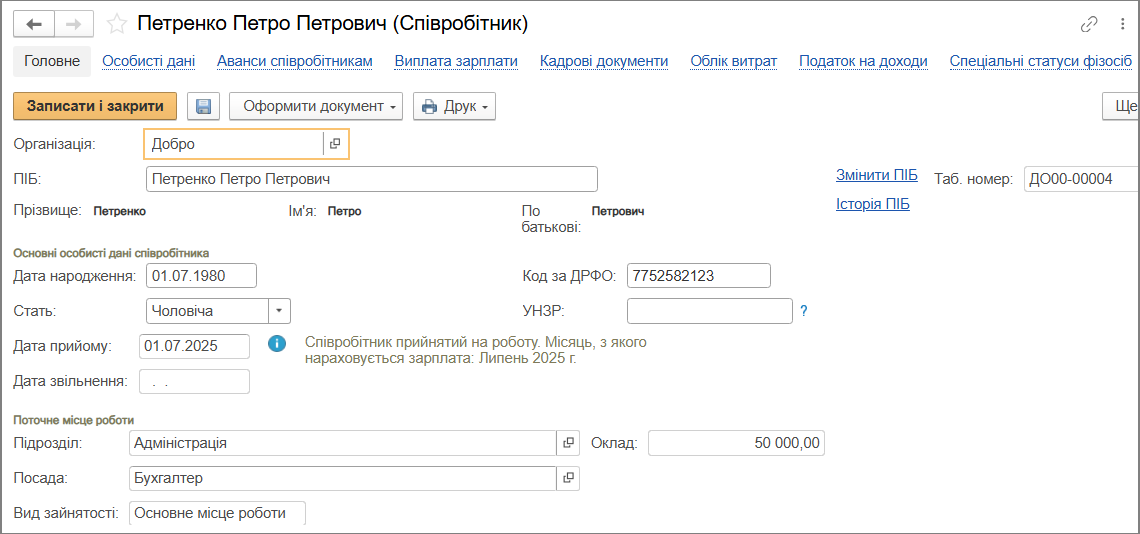
Task: Click the Поточне місце роботи heading
Action: pos(74,420)
